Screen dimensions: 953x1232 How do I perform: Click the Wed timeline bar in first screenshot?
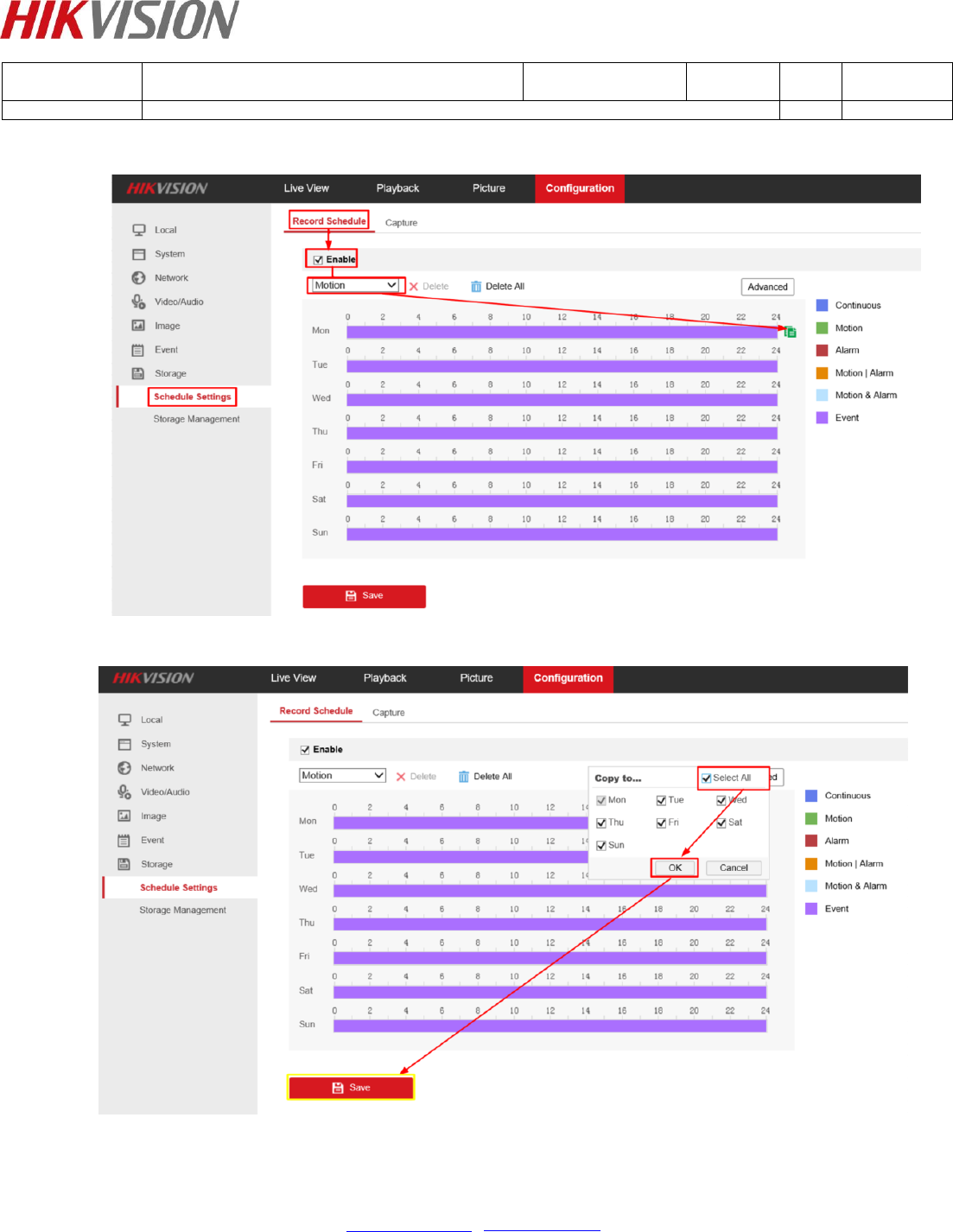point(562,399)
